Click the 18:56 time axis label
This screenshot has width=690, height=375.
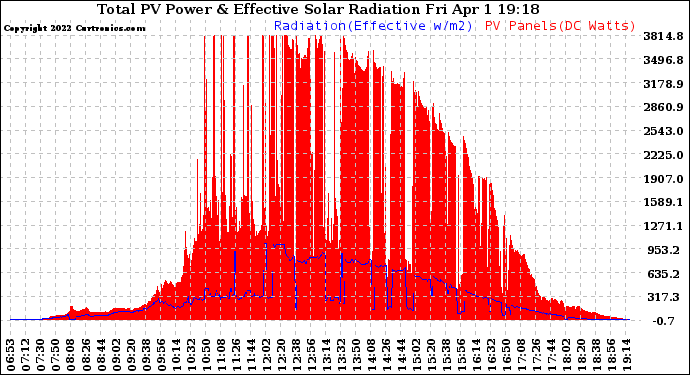click(x=613, y=355)
